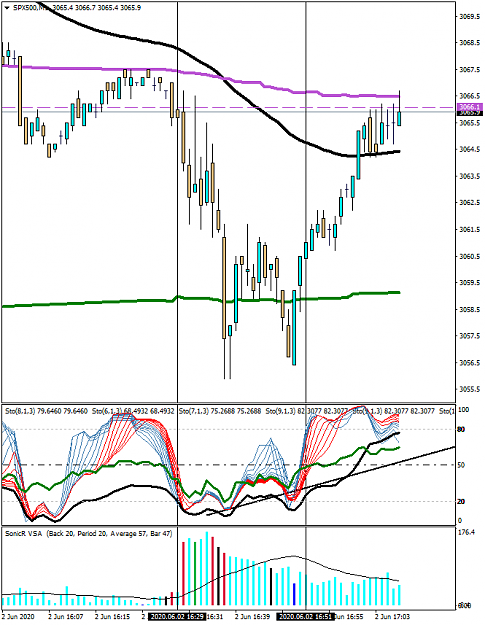Click the 3064.5 price axis label
This screenshot has height=625, width=485.
pos(470,149)
